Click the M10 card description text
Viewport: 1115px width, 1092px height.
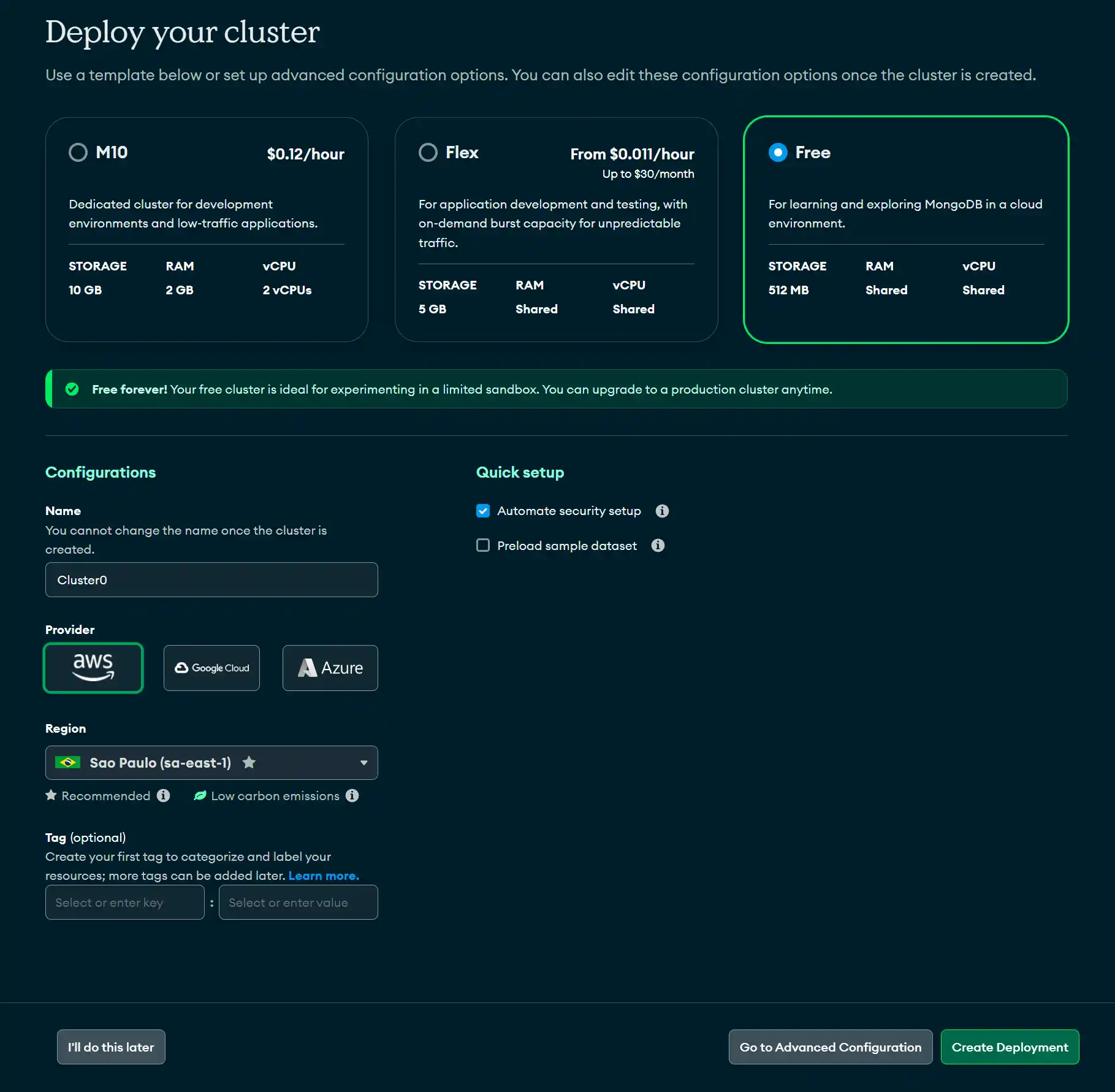(193, 213)
